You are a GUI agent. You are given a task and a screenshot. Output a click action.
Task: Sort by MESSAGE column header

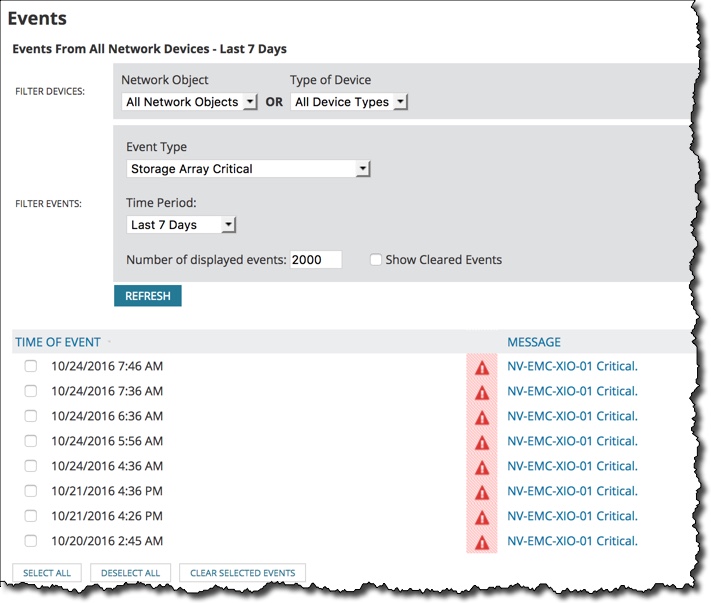534,342
